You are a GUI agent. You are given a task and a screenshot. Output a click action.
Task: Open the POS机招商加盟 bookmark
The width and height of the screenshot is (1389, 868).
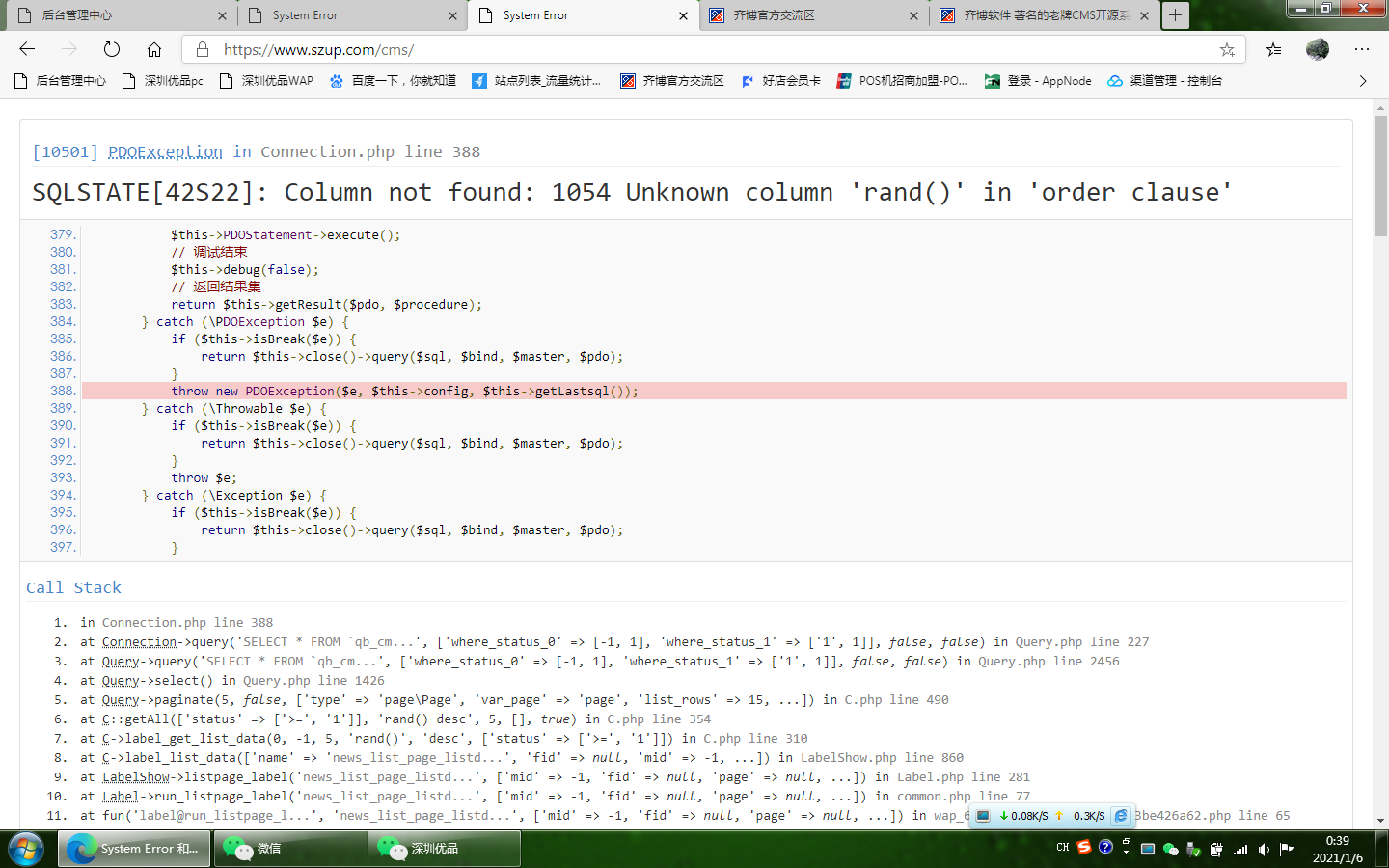(902, 81)
